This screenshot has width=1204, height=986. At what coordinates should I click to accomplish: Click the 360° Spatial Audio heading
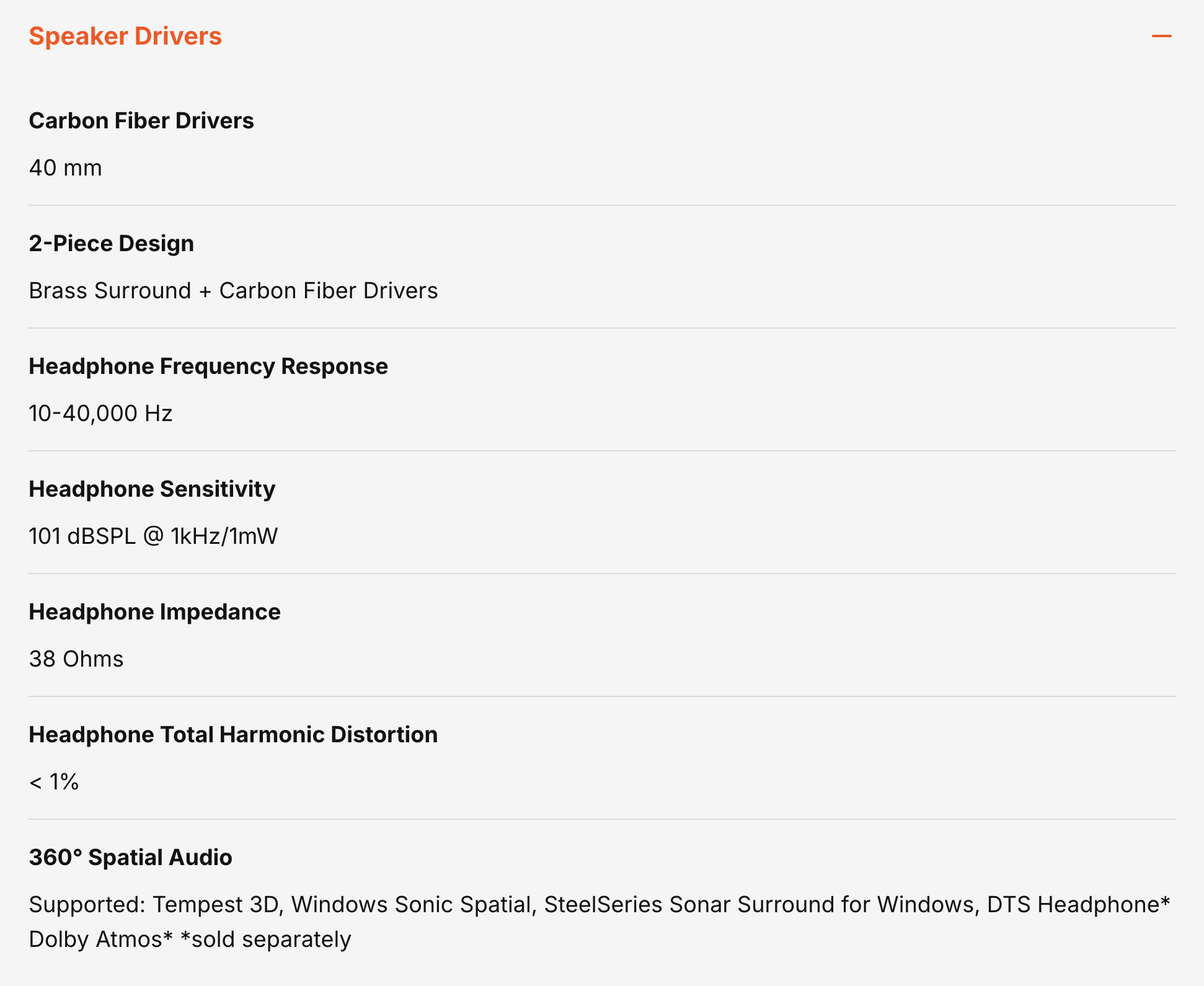130,858
